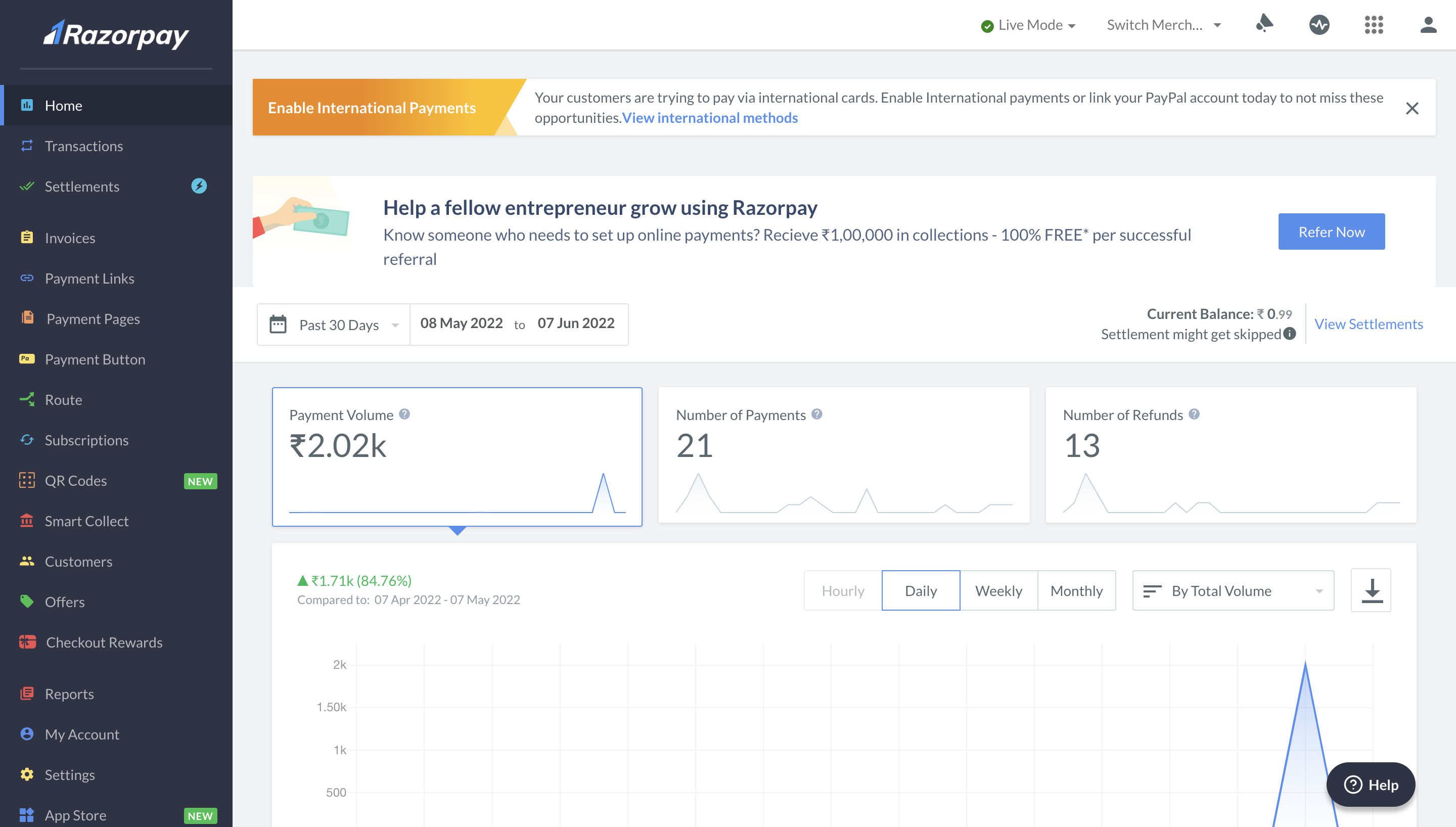Open the Switch Merchant dropdown
The height and width of the screenshot is (827, 1456).
(1164, 25)
